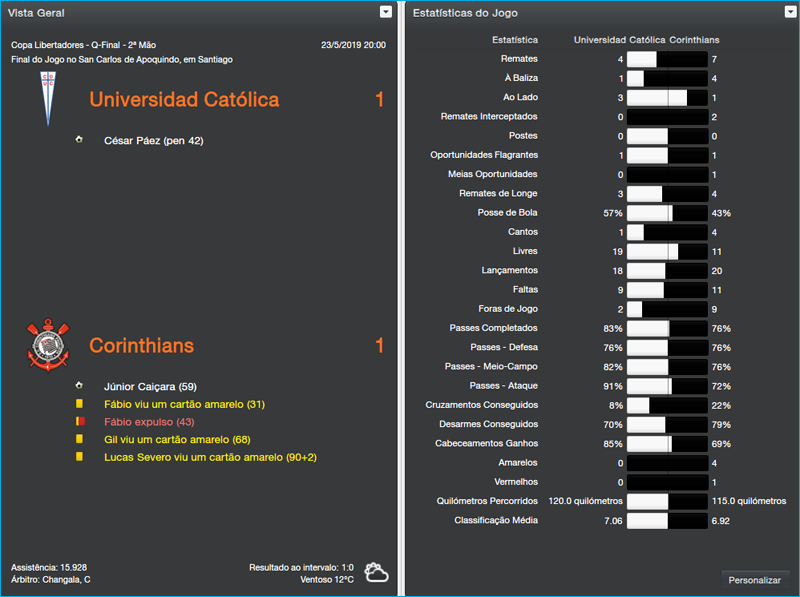Select the César Páez (pen 42) goal entry
Viewport: 800px width, 597px height.
(x=153, y=141)
